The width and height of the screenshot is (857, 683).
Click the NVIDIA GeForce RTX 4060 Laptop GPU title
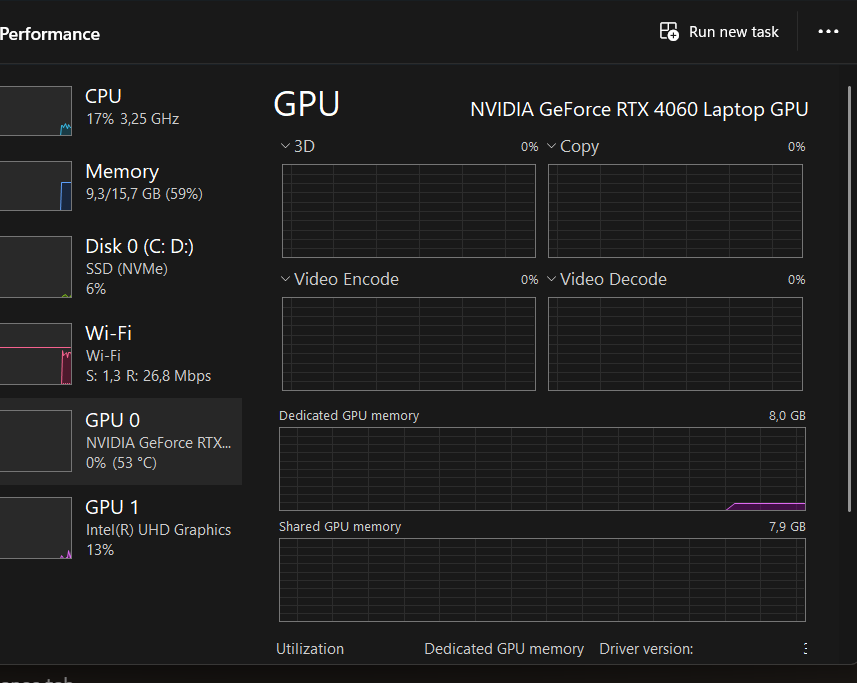(639, 110)
